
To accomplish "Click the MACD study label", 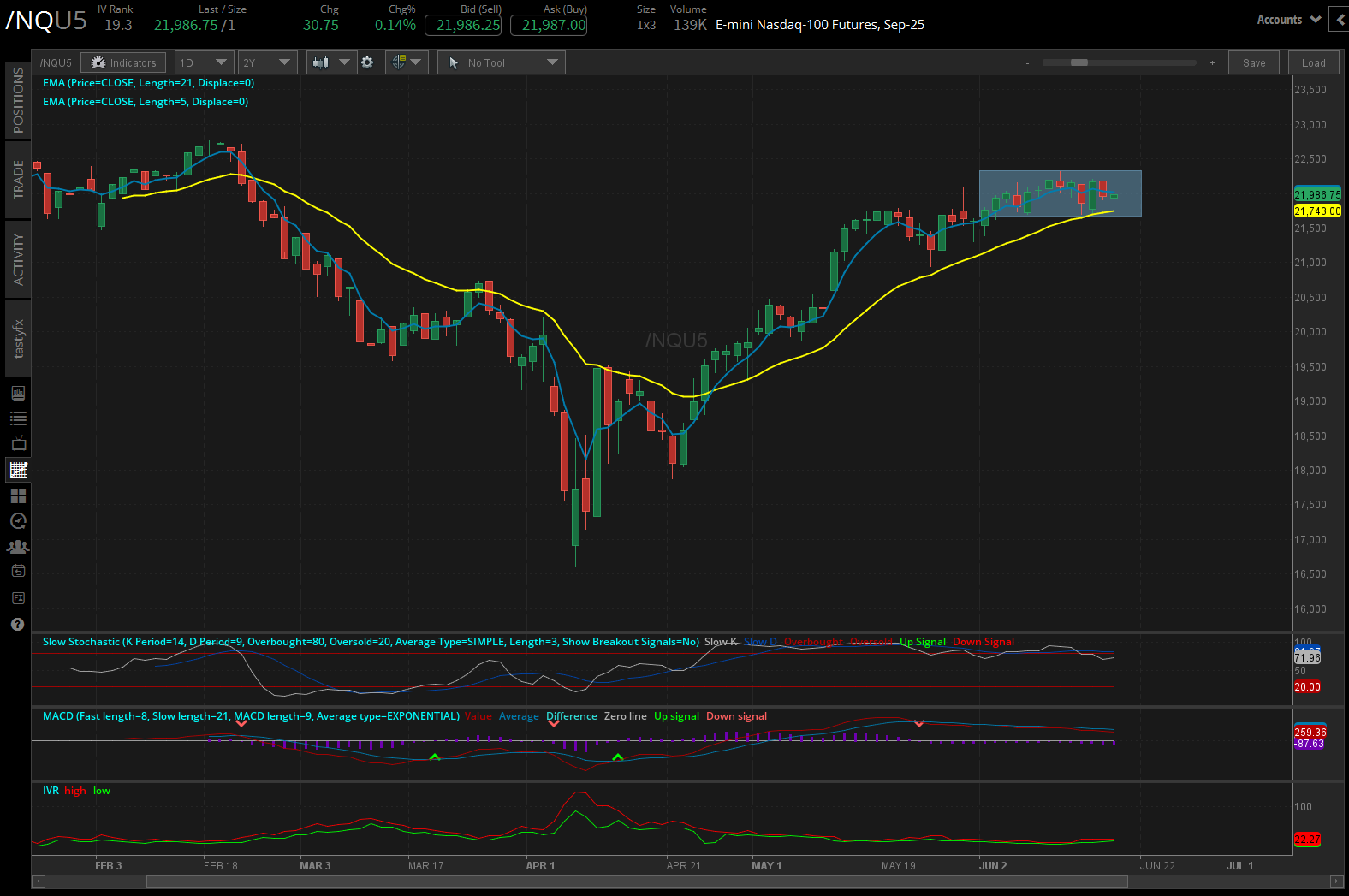I will [251, 716].
